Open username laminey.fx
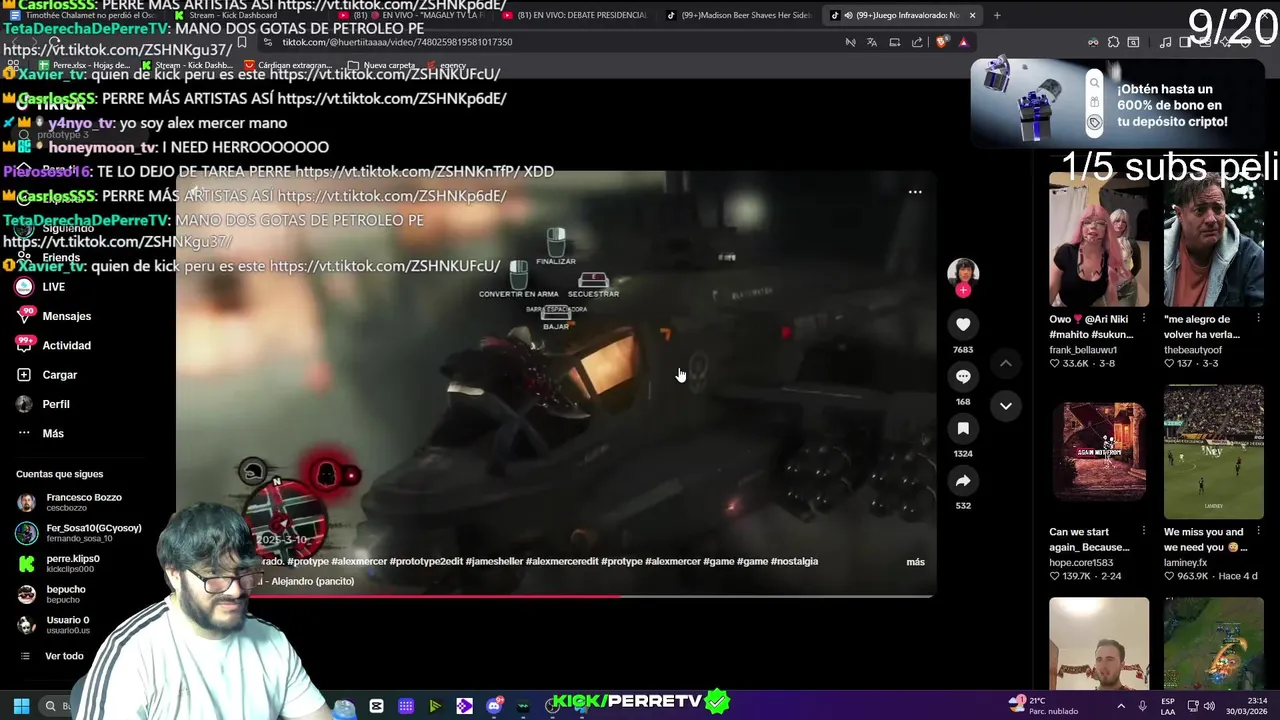 [x=1185, y=563]
